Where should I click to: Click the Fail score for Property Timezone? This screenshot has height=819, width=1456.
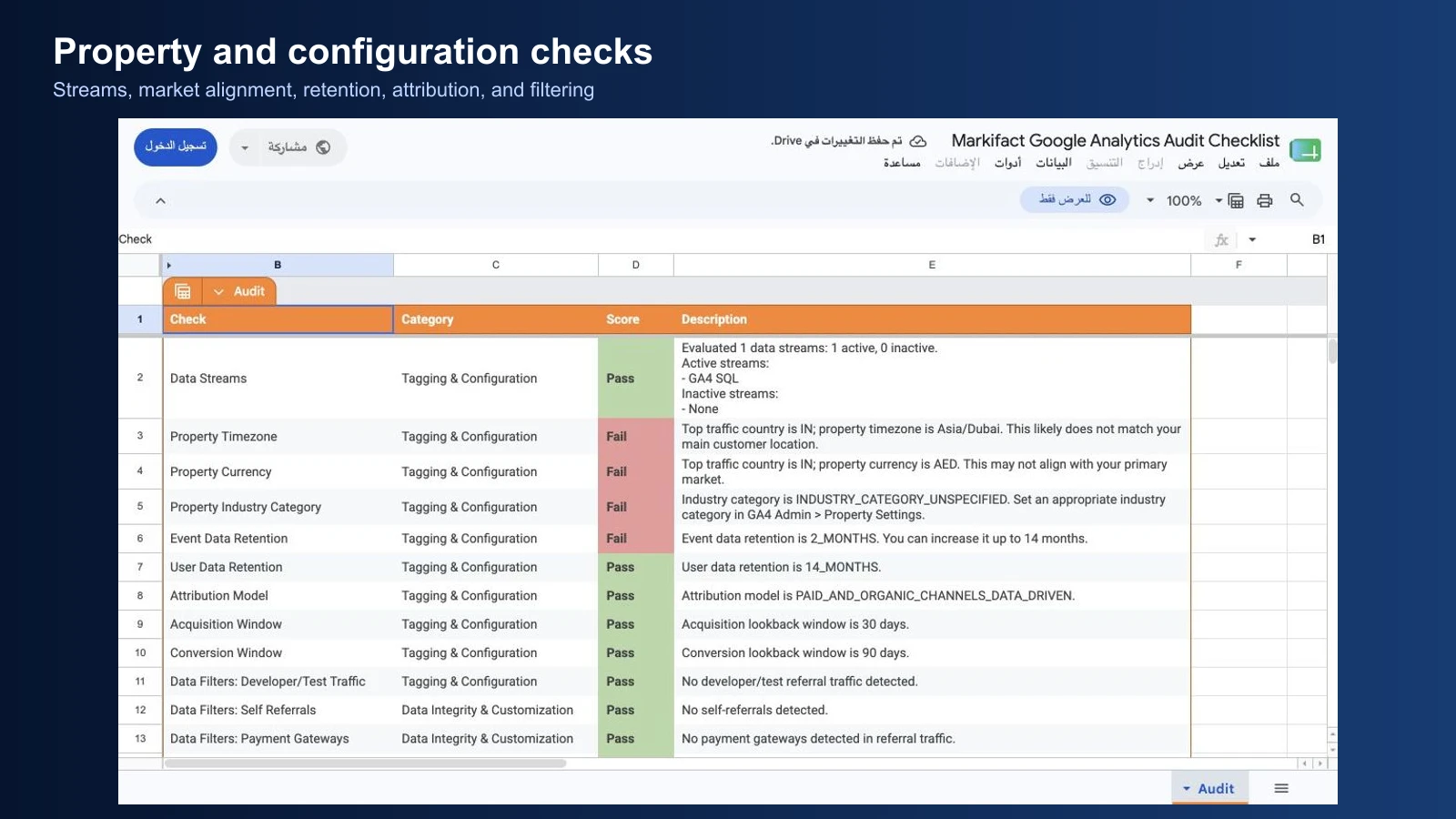point(636,437)
